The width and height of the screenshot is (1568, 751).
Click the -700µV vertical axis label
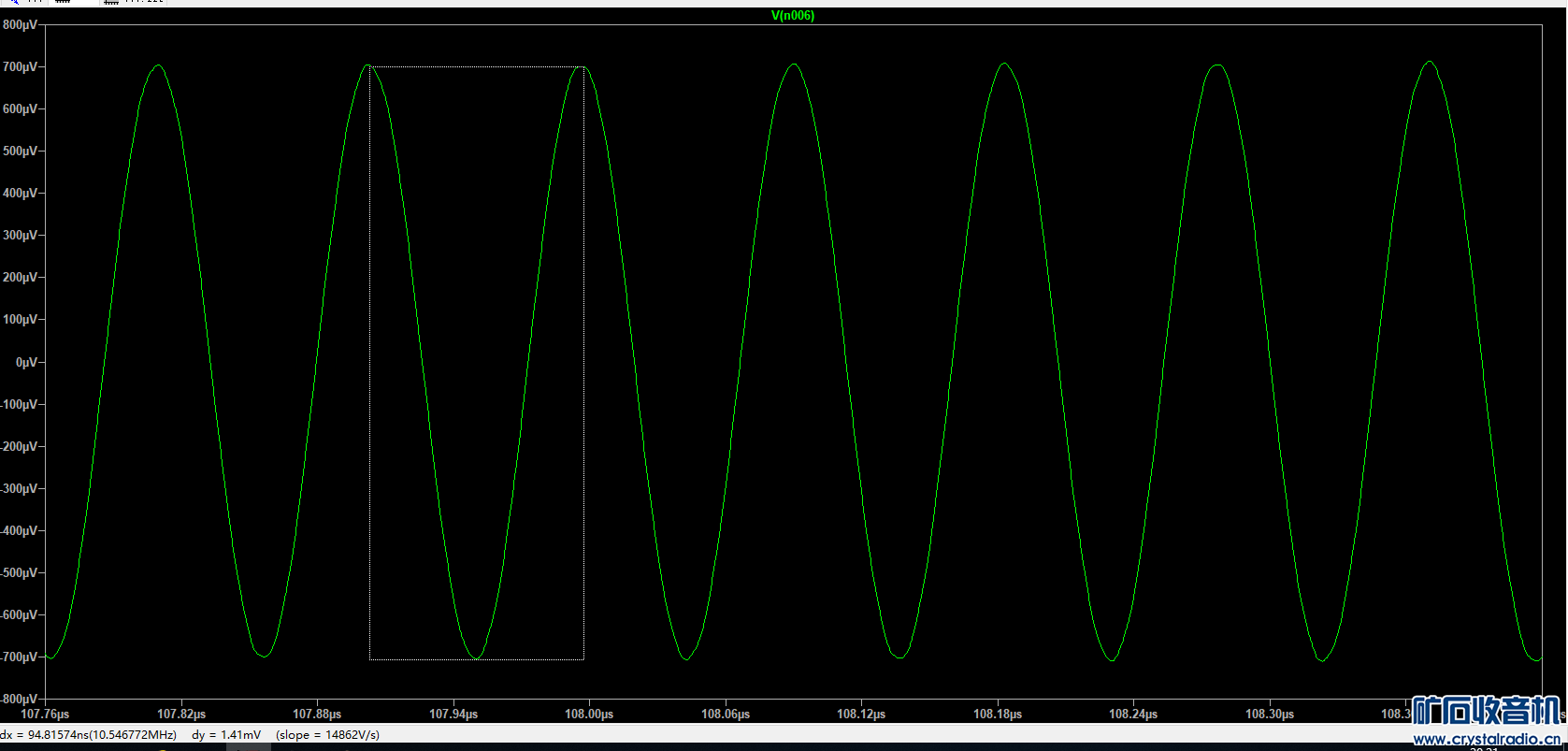pyautogui.click(x=19, y=657)
